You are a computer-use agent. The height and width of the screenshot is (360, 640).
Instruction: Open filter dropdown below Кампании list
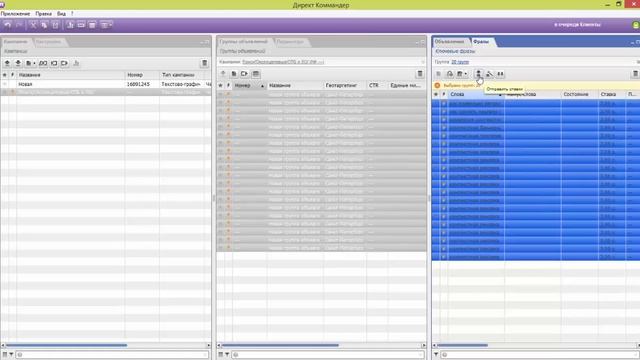[11, 355]
